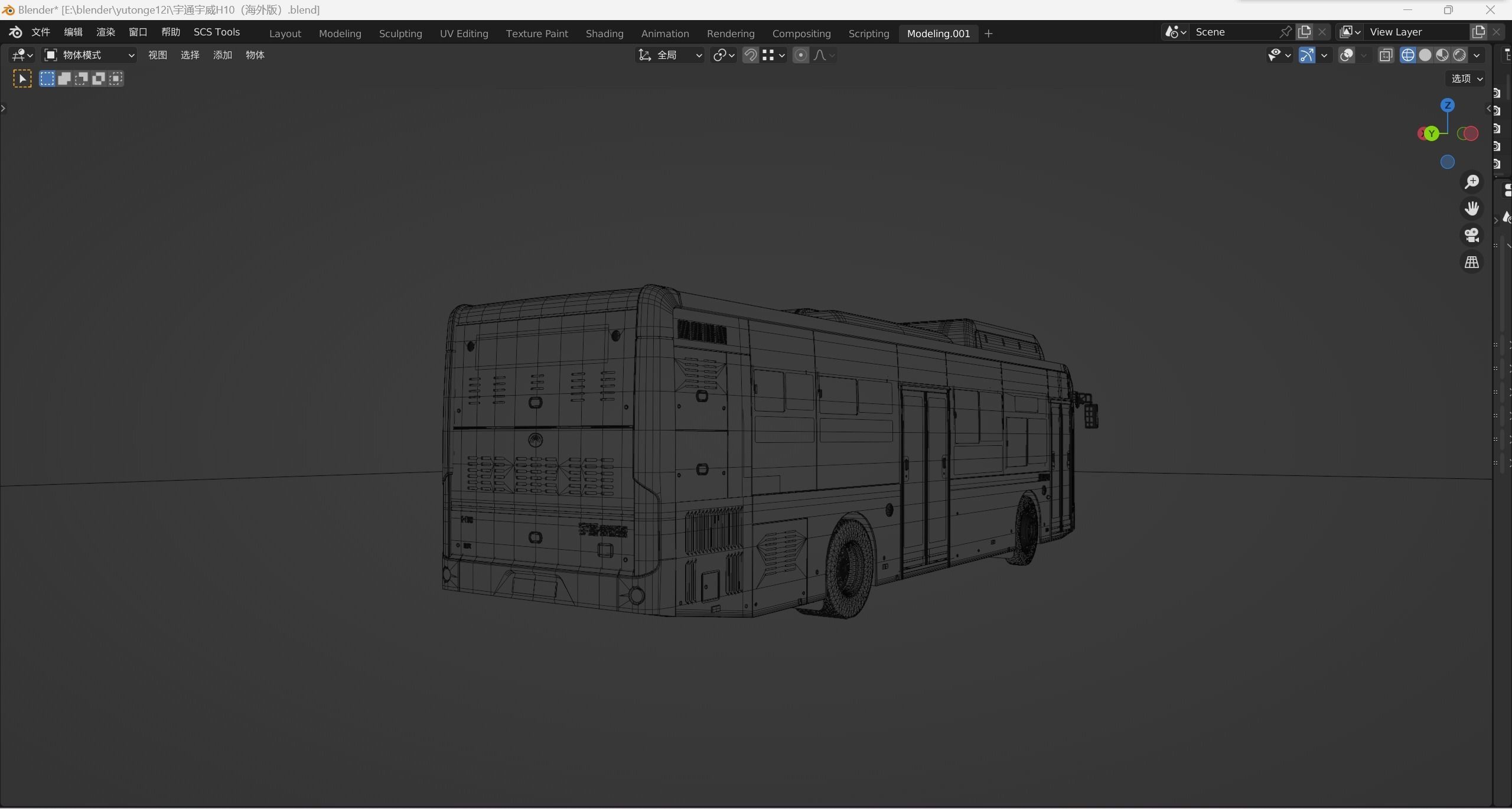Open the 添加 menu

pos(222,55)
